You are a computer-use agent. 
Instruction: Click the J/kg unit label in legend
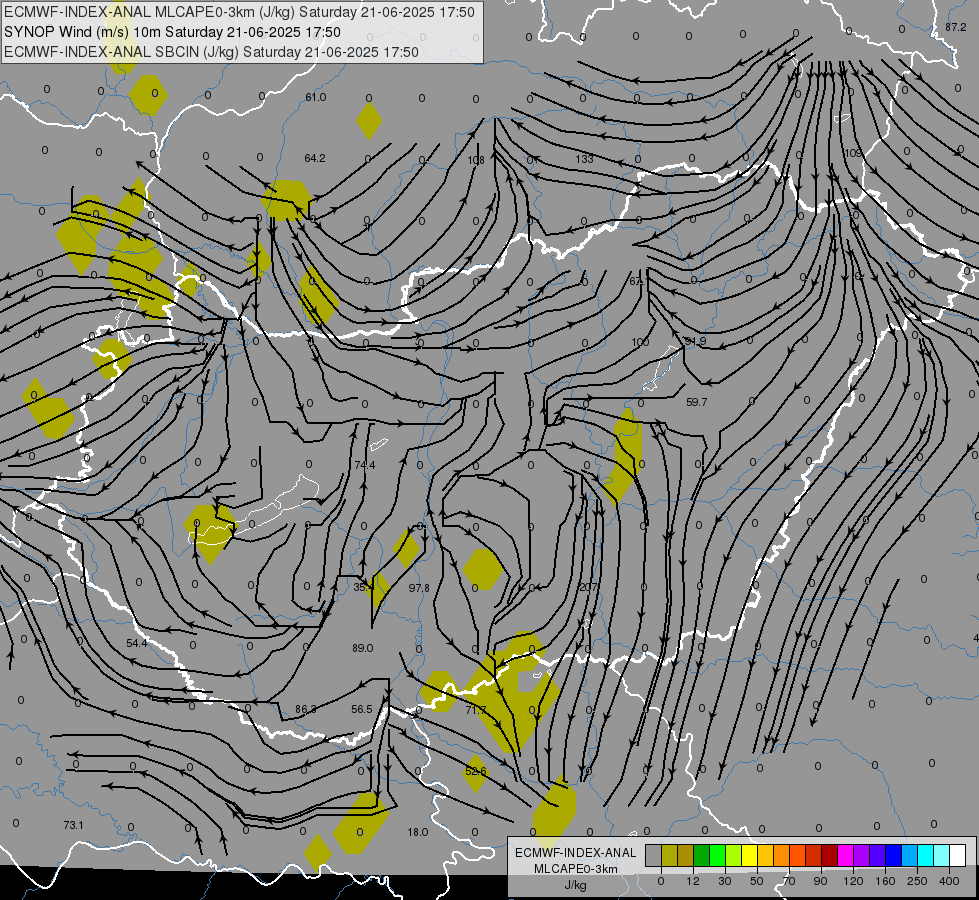pyautogui.click(x=576, y=885)
